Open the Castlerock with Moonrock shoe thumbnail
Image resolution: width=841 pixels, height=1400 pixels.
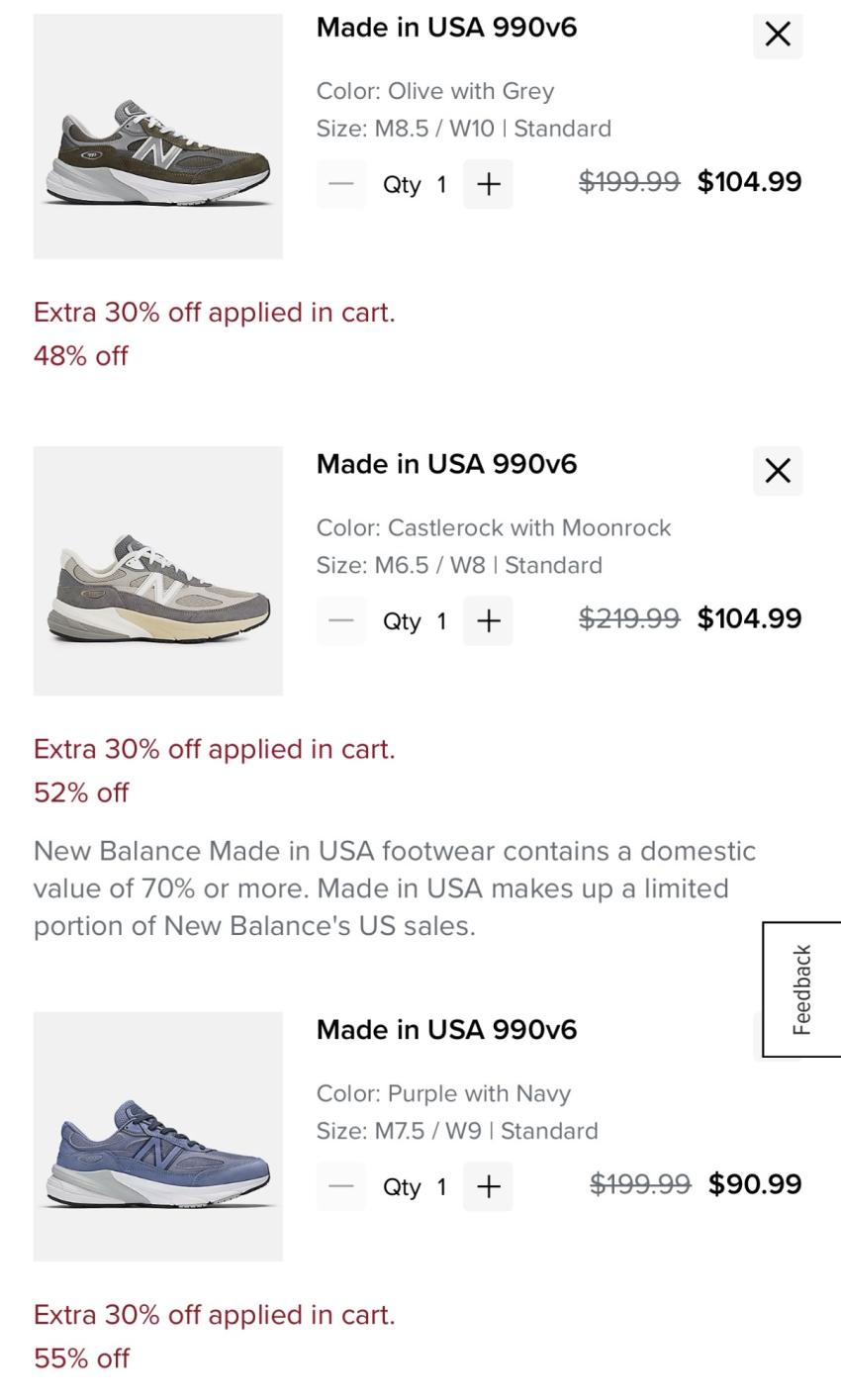[158, 571]
